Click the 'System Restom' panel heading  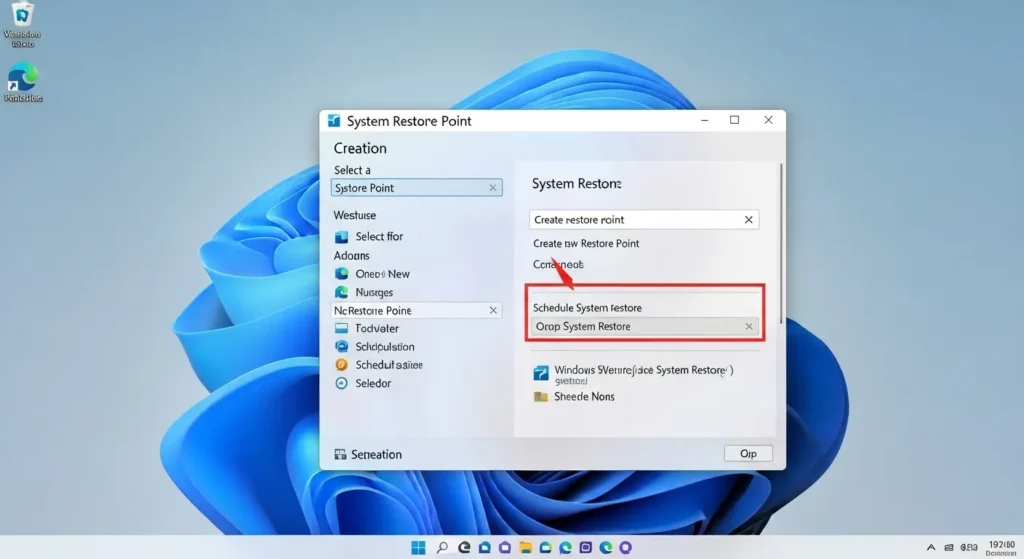click(x=576, y=184)
